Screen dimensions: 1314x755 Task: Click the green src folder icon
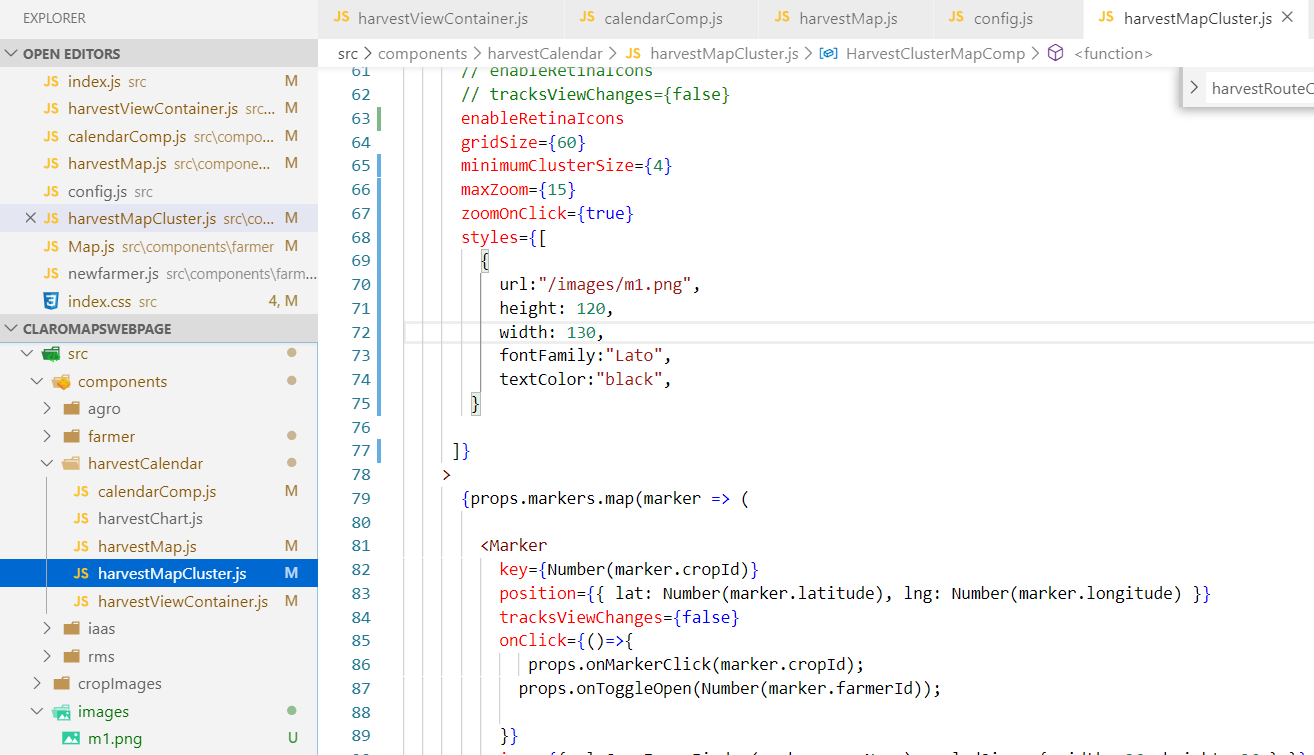[x=50, y=353]
